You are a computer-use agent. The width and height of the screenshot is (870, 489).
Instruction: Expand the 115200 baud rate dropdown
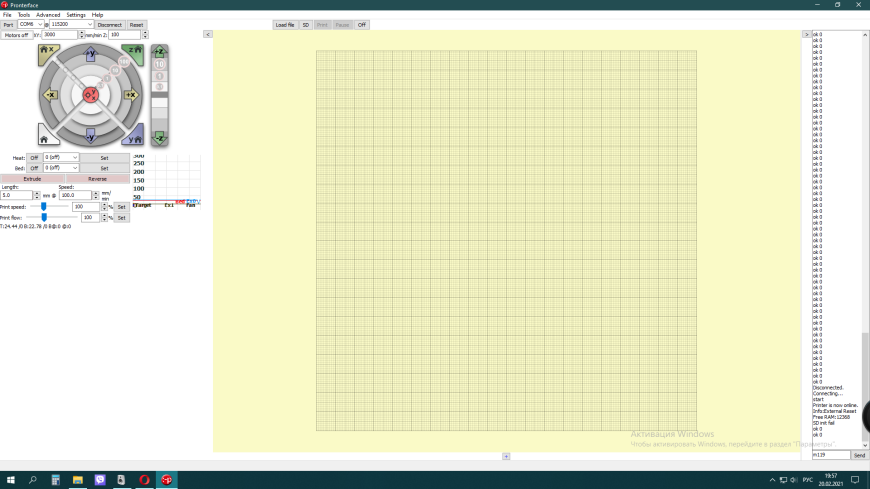click(71, 24)
